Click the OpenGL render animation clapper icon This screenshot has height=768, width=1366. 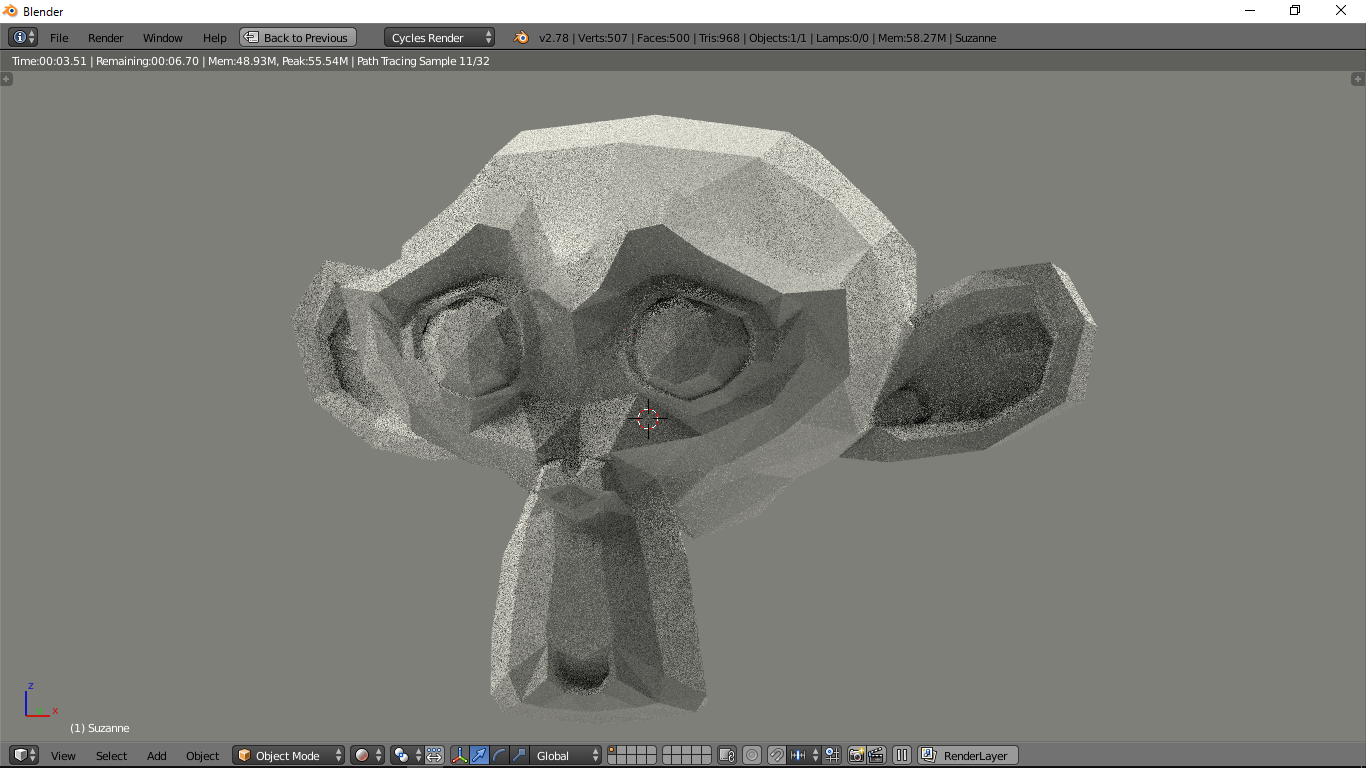coord(876,755)
